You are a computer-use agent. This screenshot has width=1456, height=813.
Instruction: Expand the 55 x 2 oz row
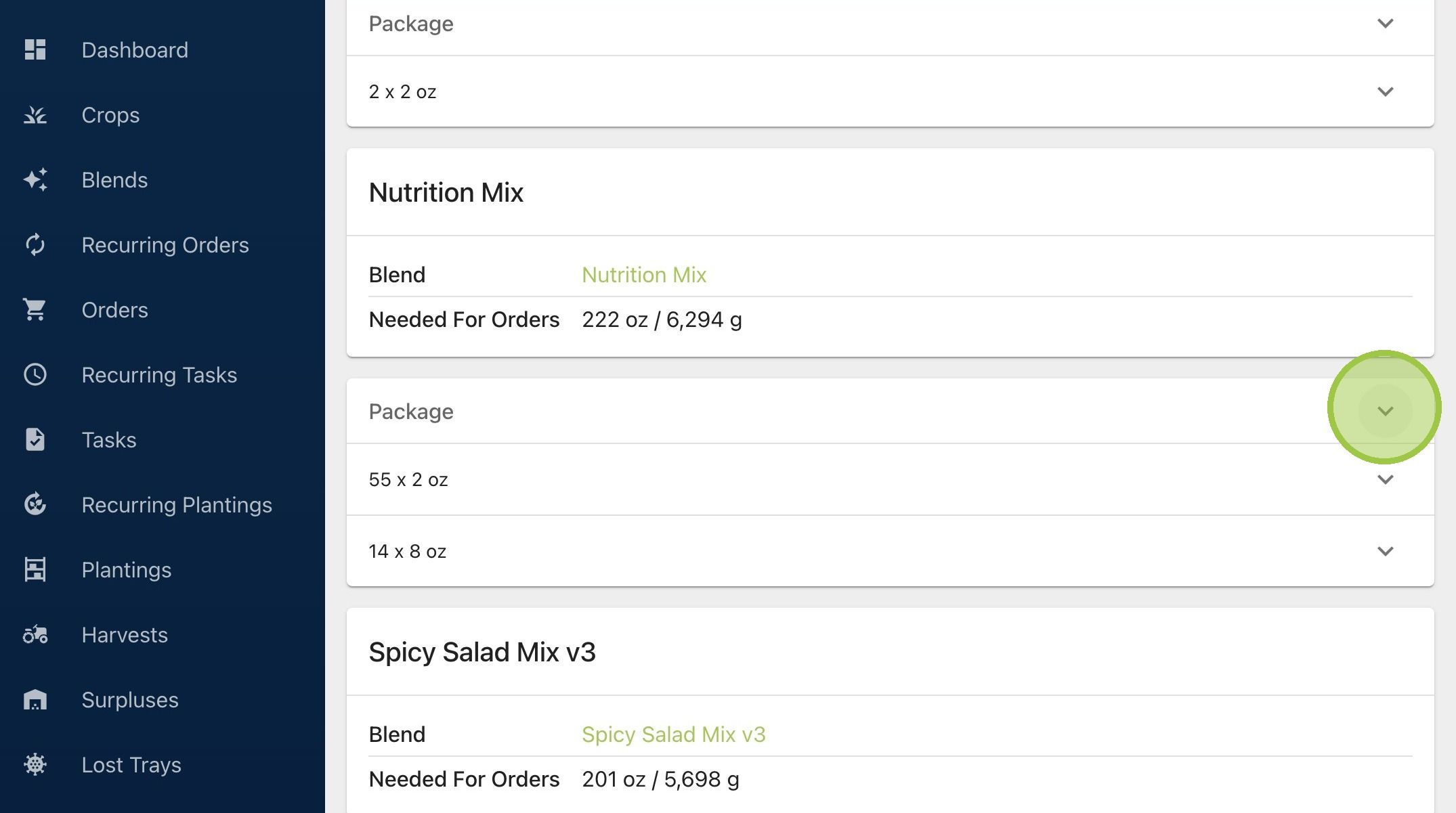pos(1386,479)
